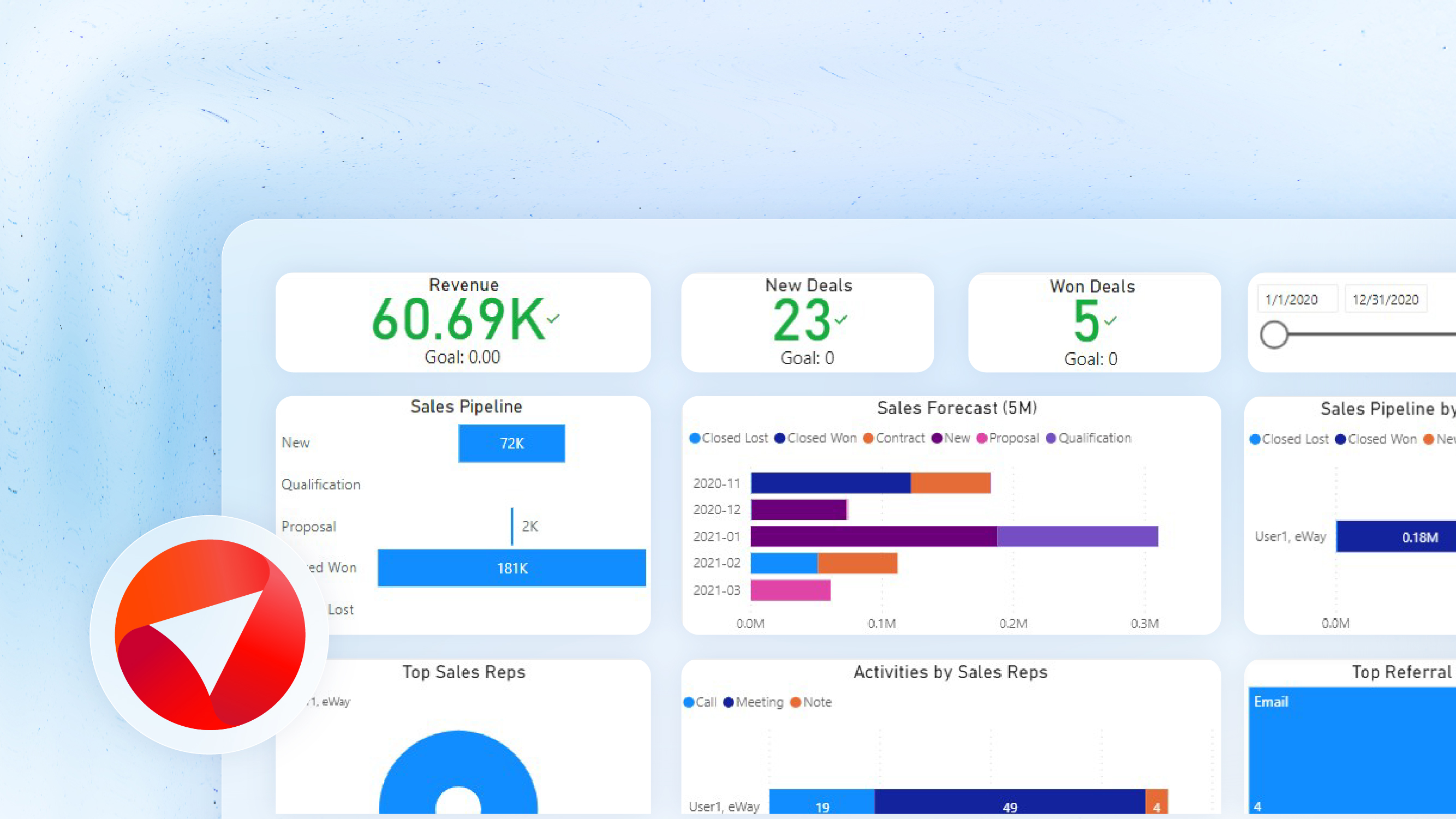Screen dimensions: 1456x819
Task: Select the Note segment showing 4
Action: coord(1156,802)
